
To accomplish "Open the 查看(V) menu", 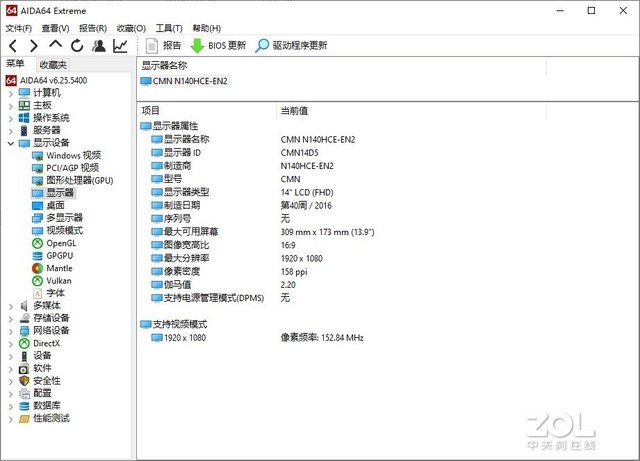I will (55, 28).
